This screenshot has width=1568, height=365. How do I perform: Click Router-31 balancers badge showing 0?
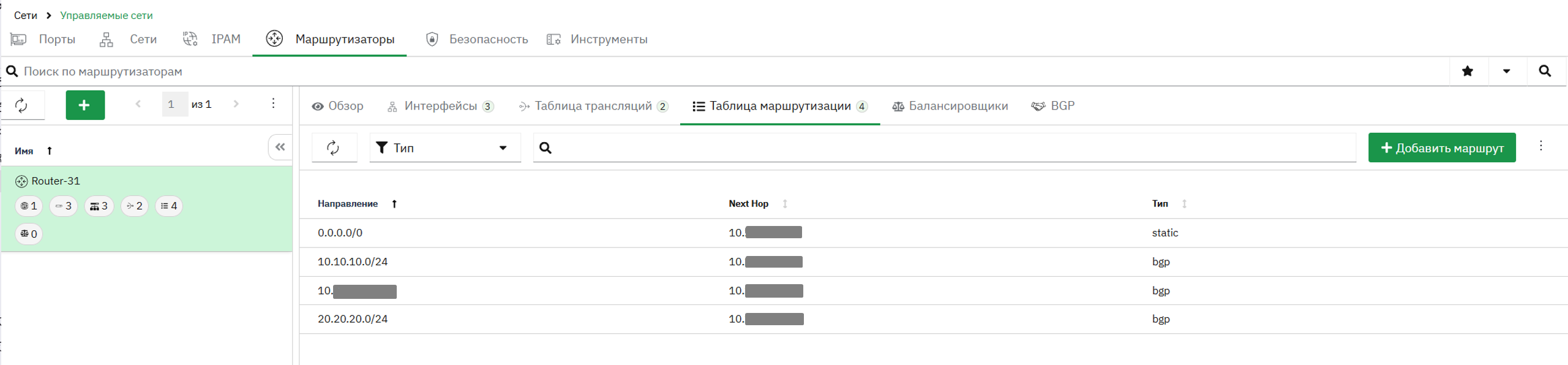[x=29, y=234]
